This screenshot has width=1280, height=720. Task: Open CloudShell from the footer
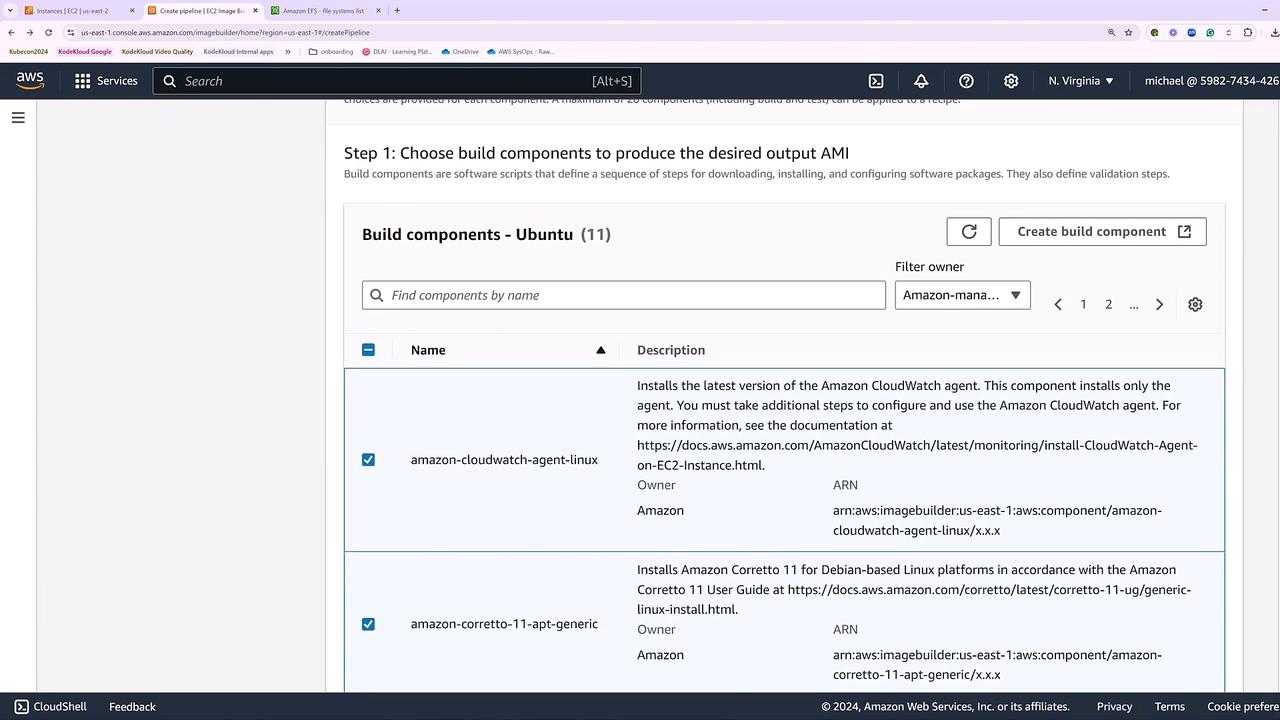coord(50,706)
